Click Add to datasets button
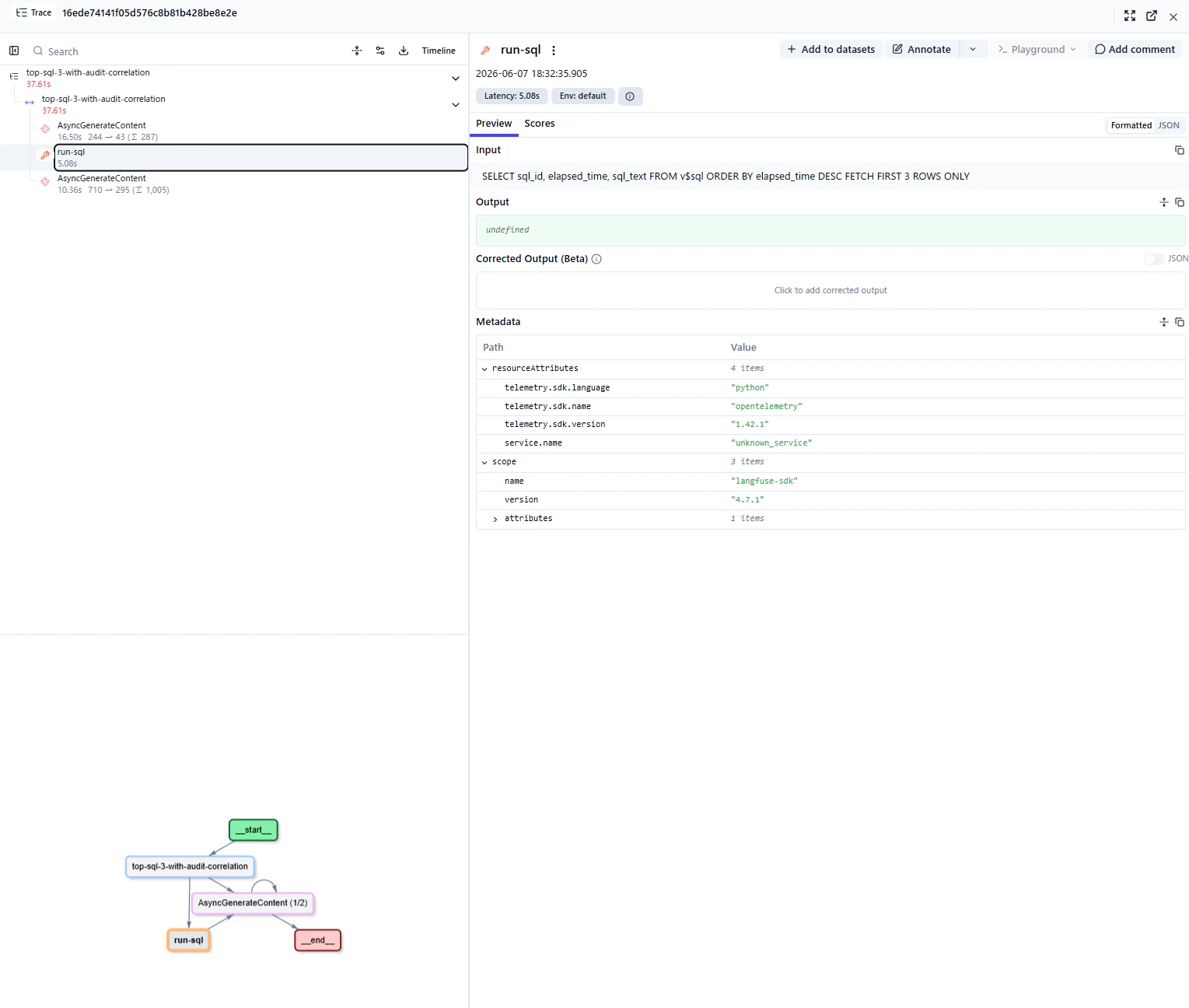Viewport: 1189px width, 1008px height. tap(831, 49)
